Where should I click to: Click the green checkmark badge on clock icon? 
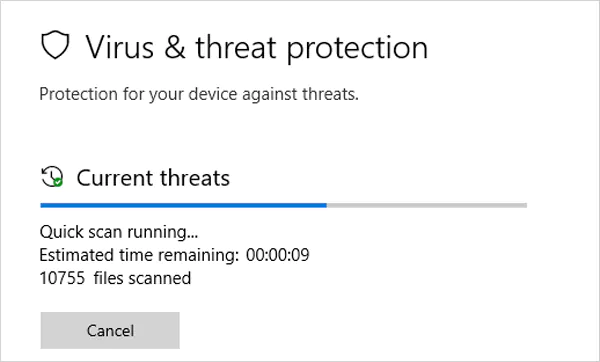pyautogui.click(x=58, y=182)
